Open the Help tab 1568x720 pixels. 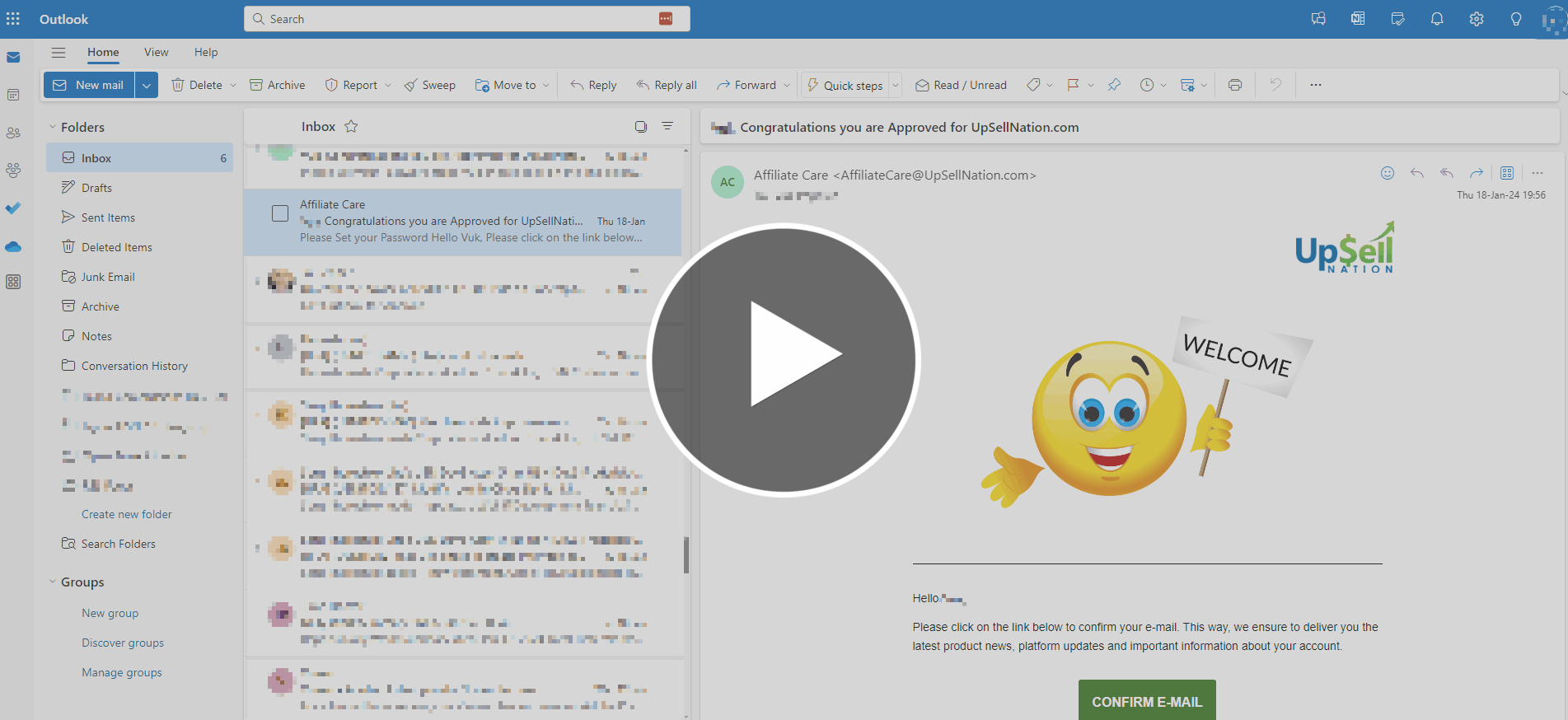pyautogui.click(x=206, y=52)
